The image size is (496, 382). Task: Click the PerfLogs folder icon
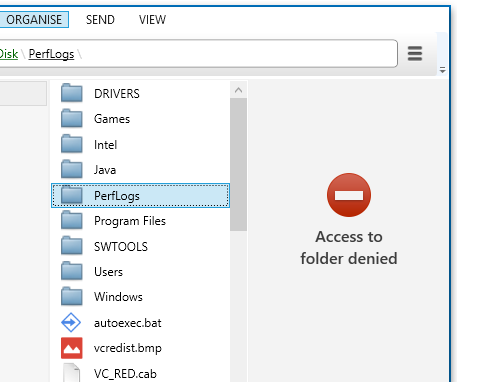tap(72, 195)
